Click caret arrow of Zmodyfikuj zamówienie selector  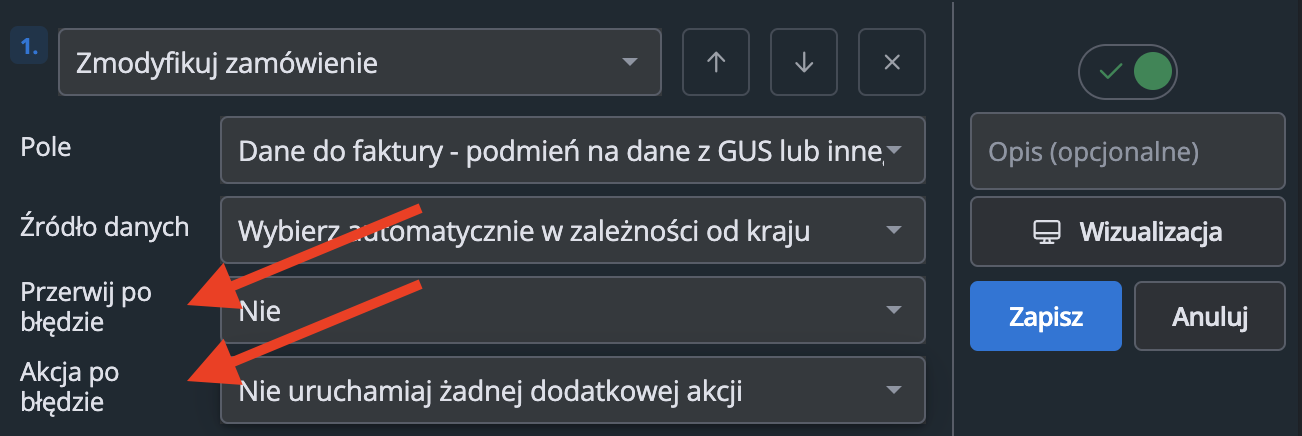tap(629, 62)
